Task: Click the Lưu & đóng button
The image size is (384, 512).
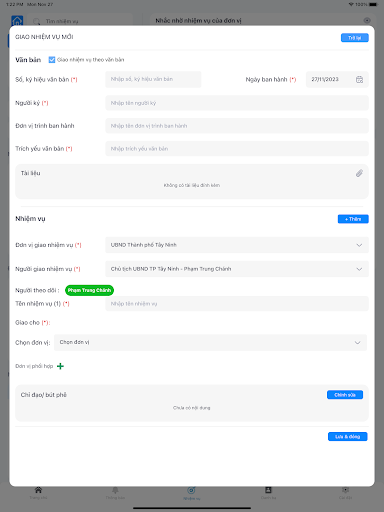Action: 348,437
